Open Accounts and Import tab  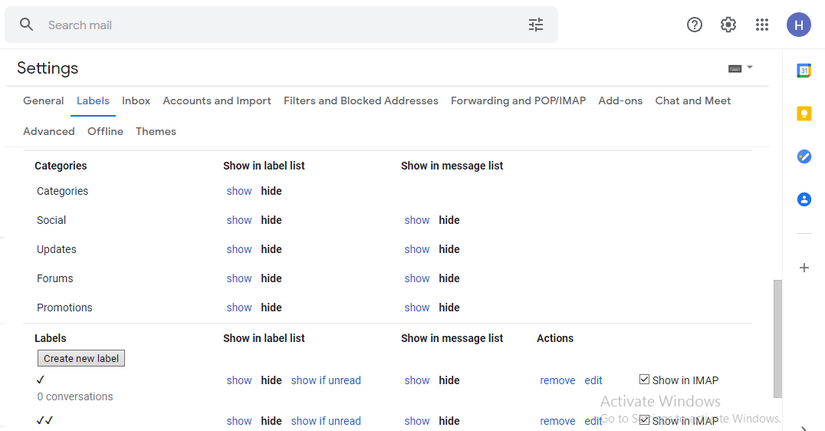217,101
